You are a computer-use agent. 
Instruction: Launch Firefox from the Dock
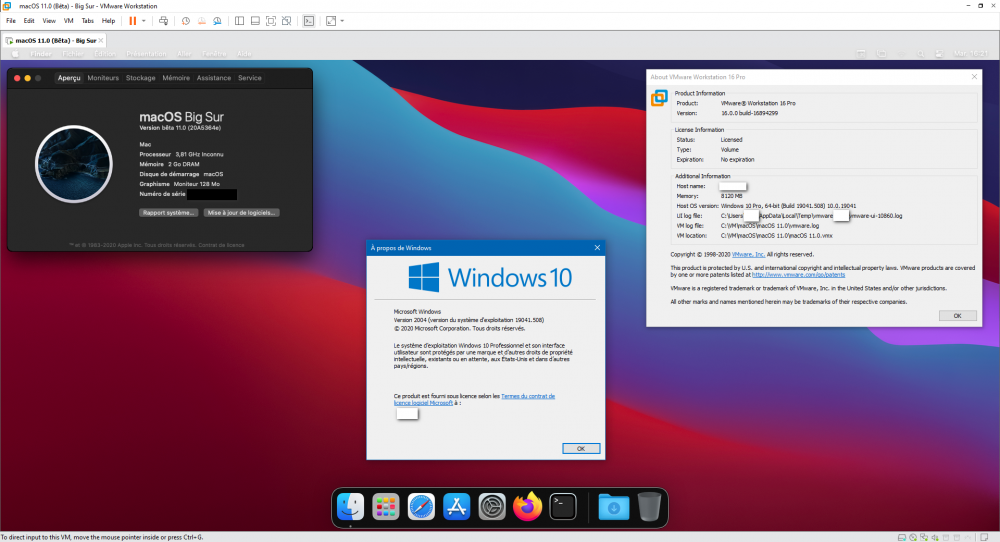(x=527, y=507)
